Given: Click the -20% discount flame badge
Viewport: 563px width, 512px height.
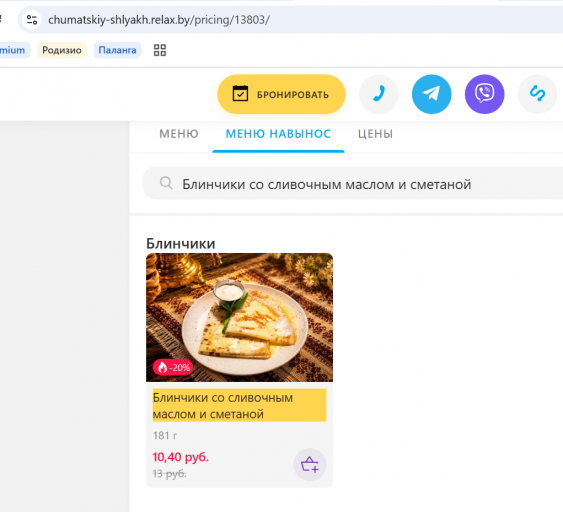Looking at the screenshot, I should click(173, 367).
